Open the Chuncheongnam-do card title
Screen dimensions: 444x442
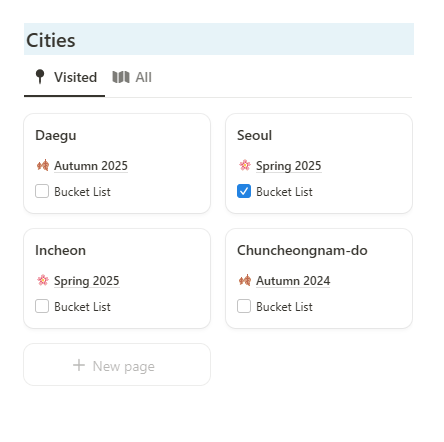click(x=302, y=250)
